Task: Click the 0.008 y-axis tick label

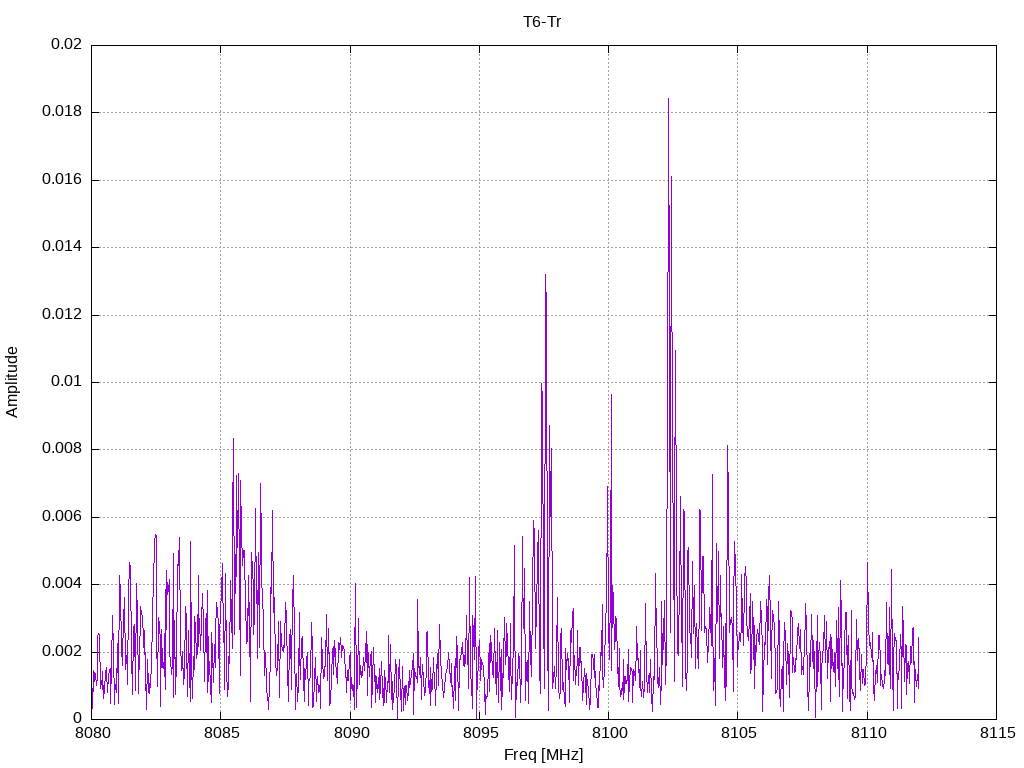Action: pos(62,448)
